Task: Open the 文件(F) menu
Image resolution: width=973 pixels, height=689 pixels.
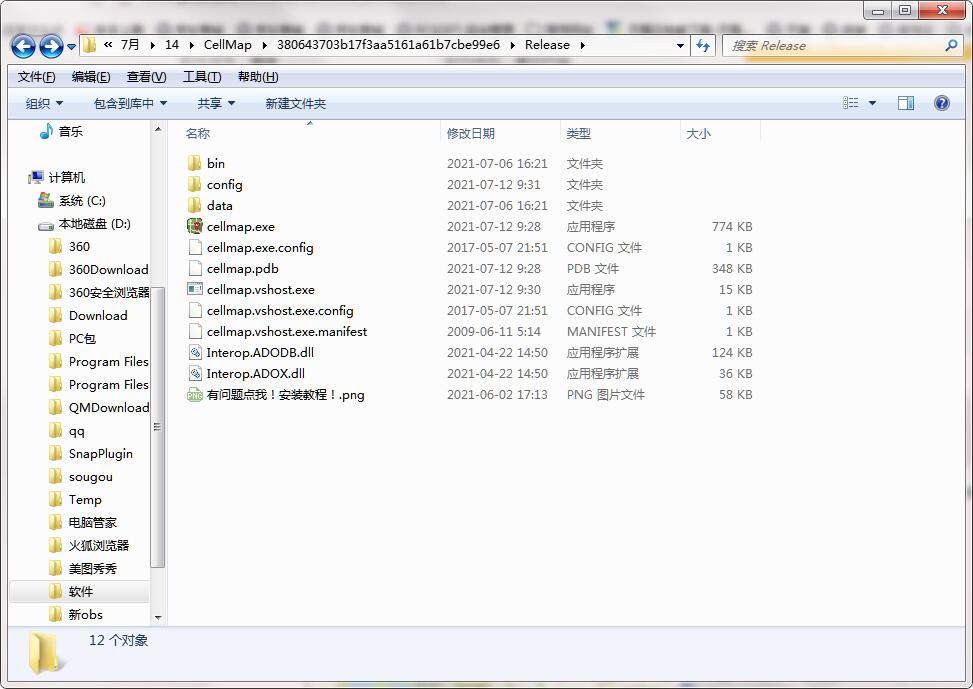Action: point(36,77)
